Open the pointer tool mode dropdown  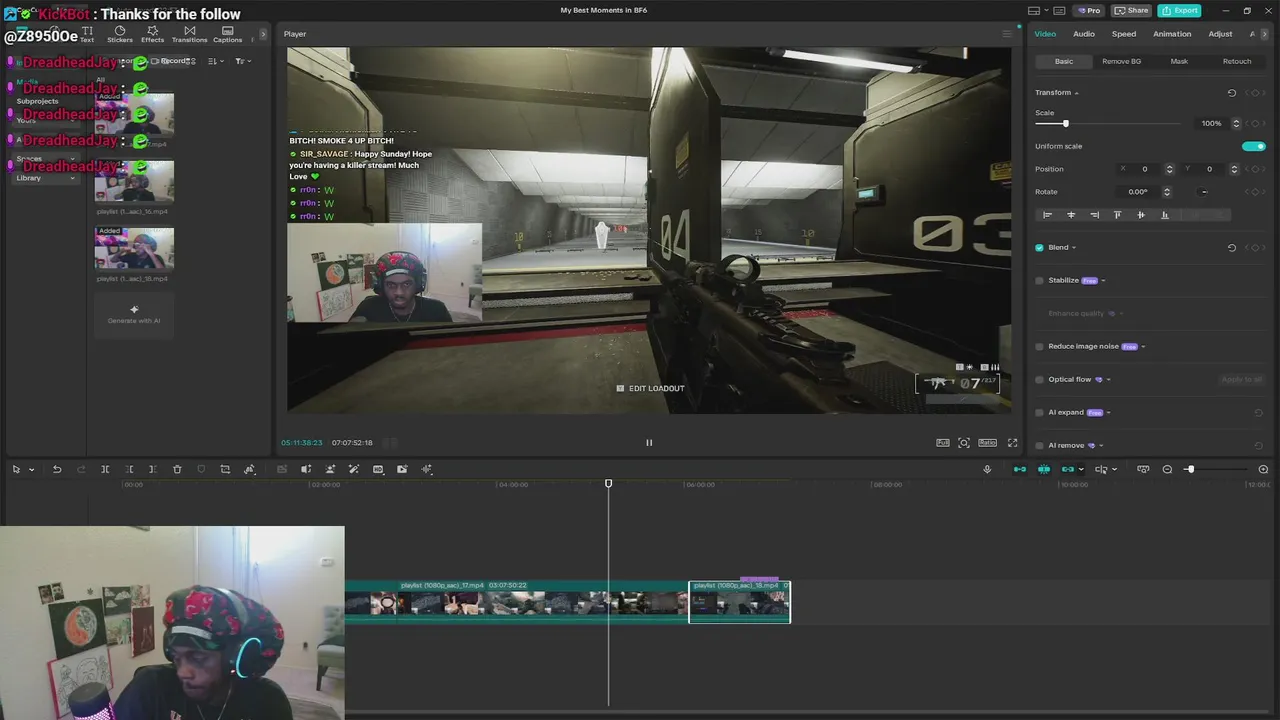[31, 470]
